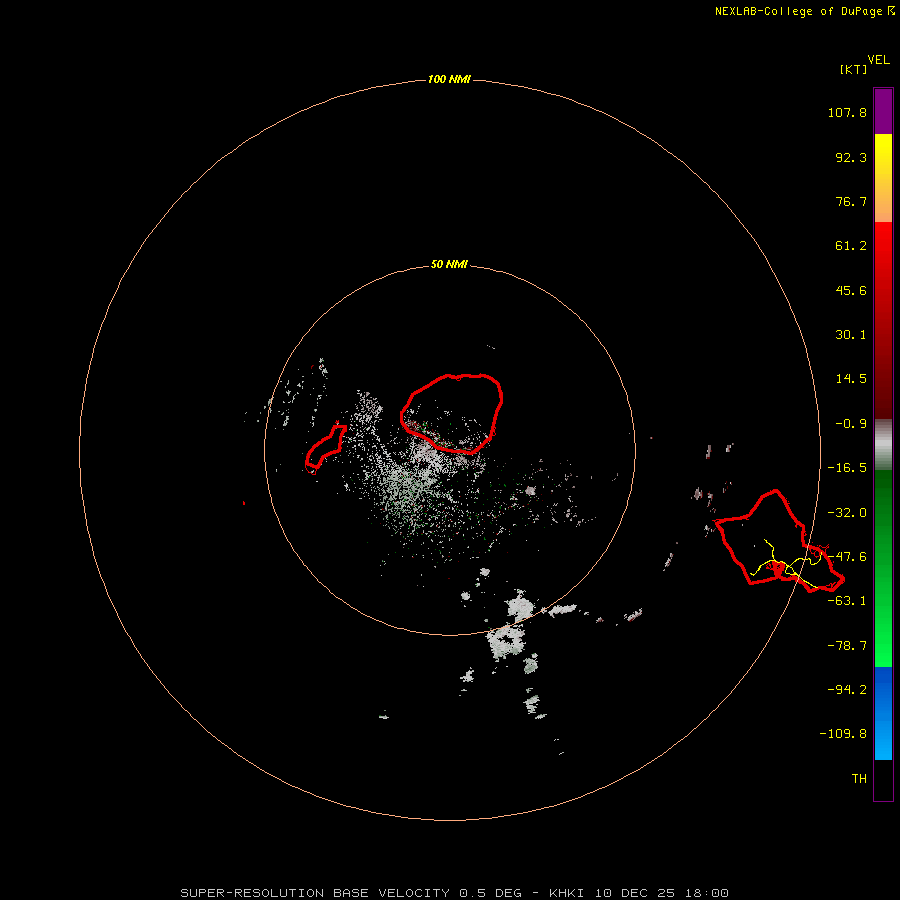Viewport: 900px width, 900px height.
Task: Select the 76.7 scale value
Action: pyautogui.click(x=851, y=201)
